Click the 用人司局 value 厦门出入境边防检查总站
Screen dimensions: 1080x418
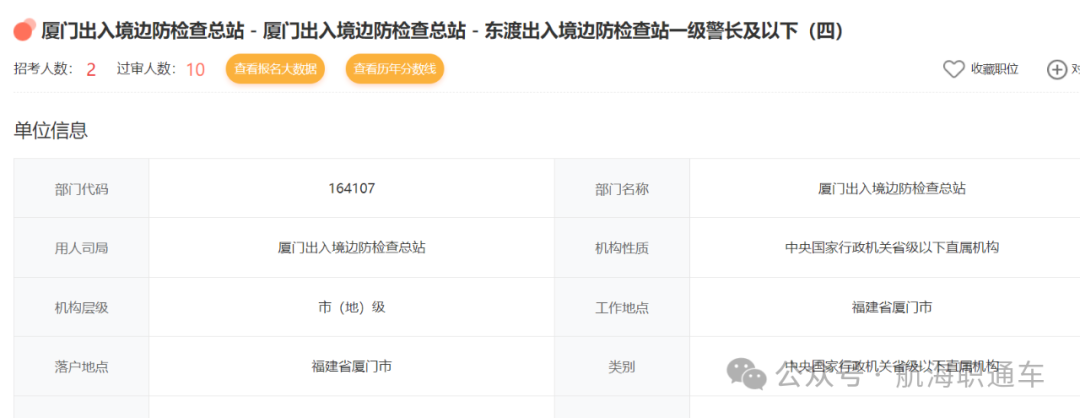(352, 248)
